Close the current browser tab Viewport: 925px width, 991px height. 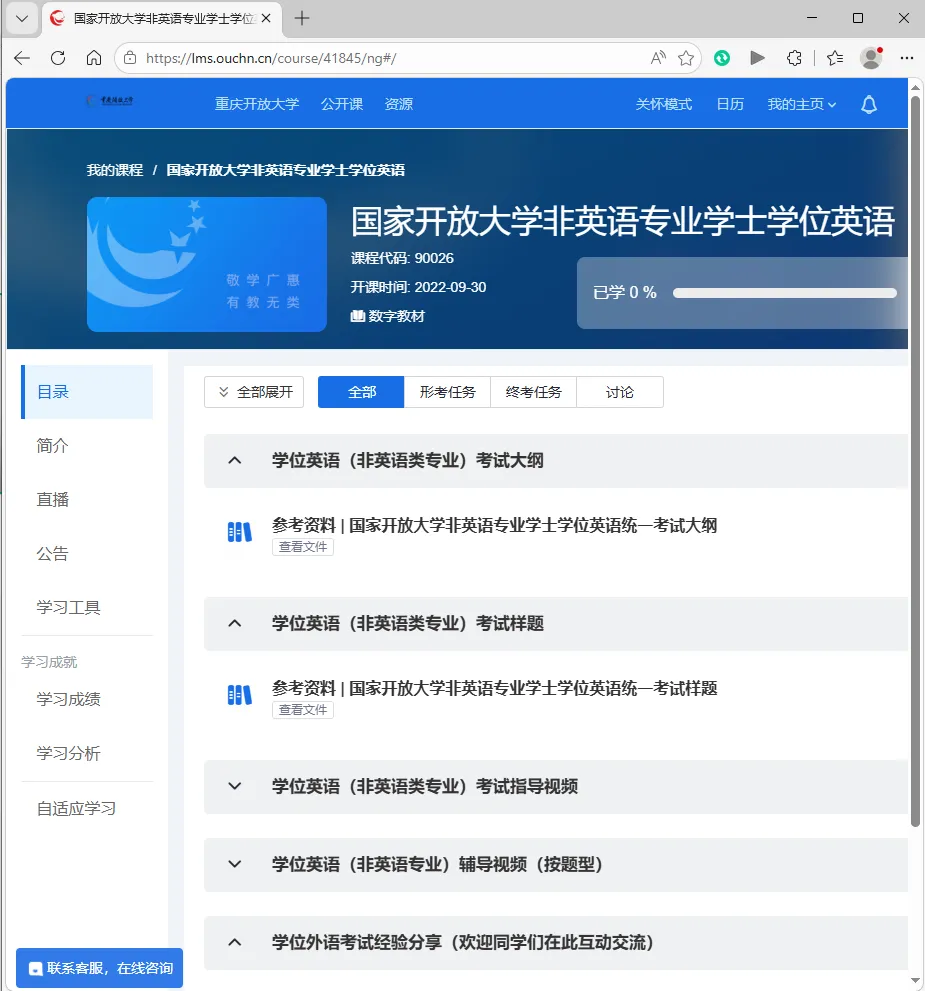click(266, 18)
